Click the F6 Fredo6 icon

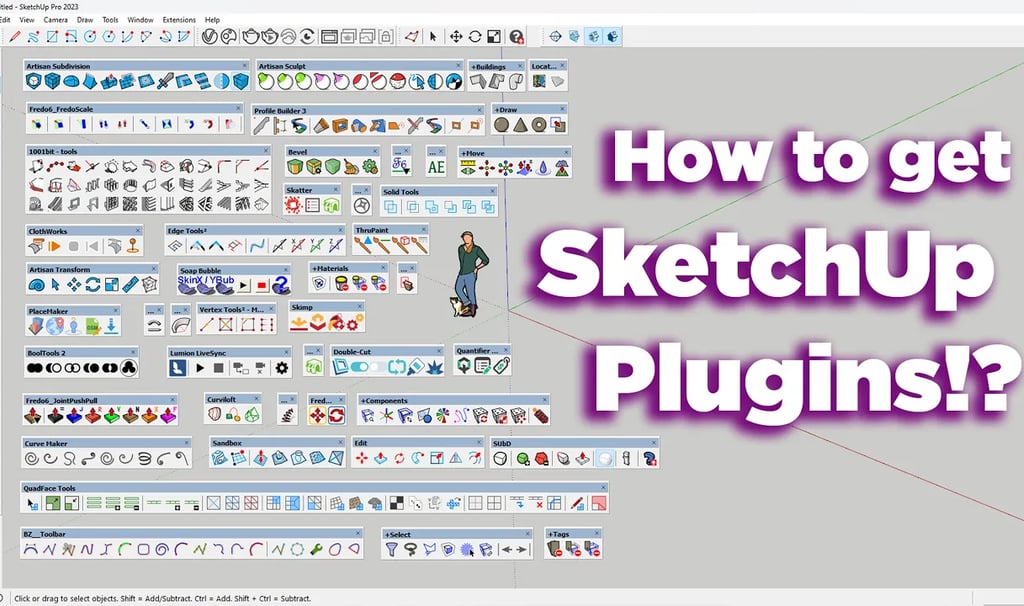click(x=400, y=165)
